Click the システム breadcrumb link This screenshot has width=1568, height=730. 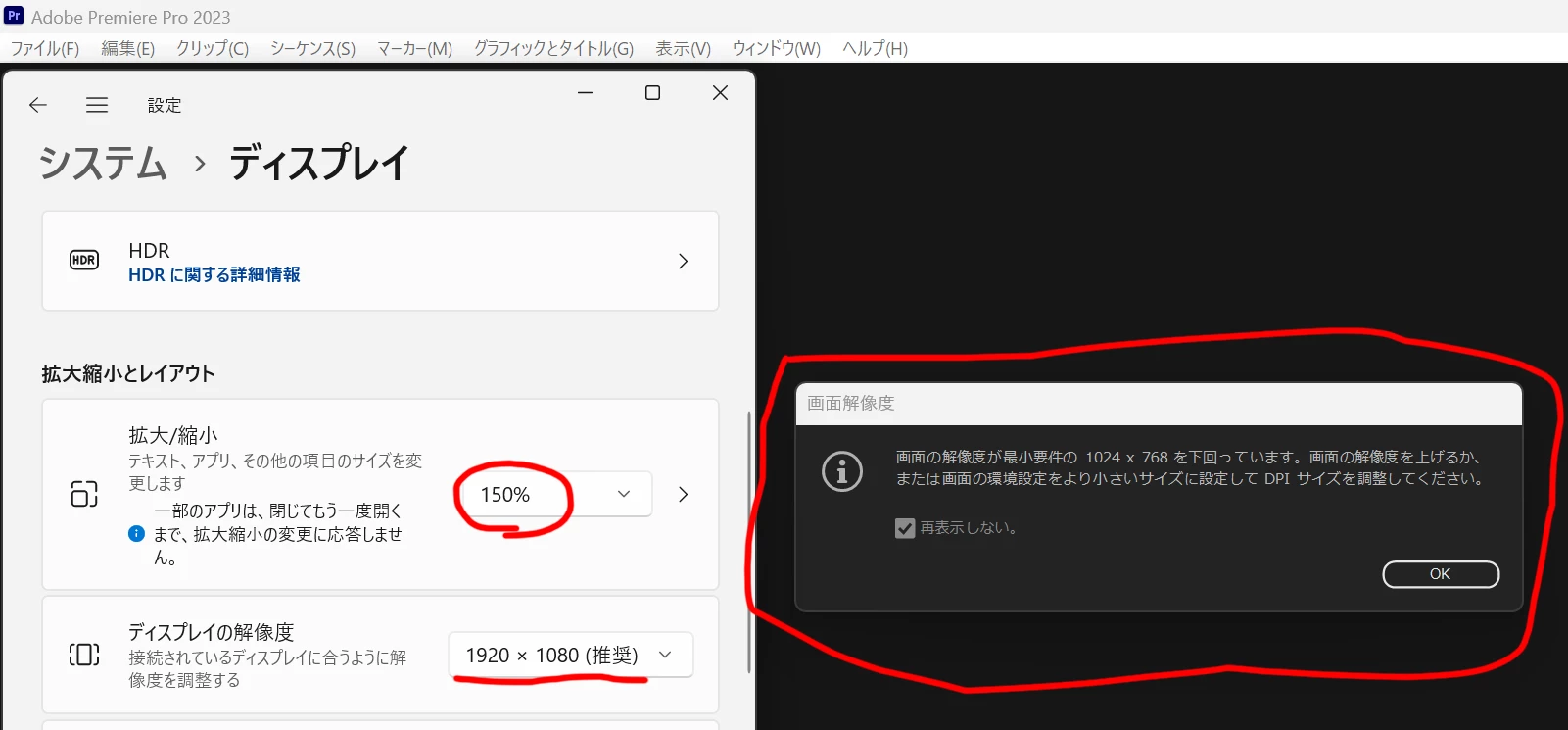coord(104,163)
